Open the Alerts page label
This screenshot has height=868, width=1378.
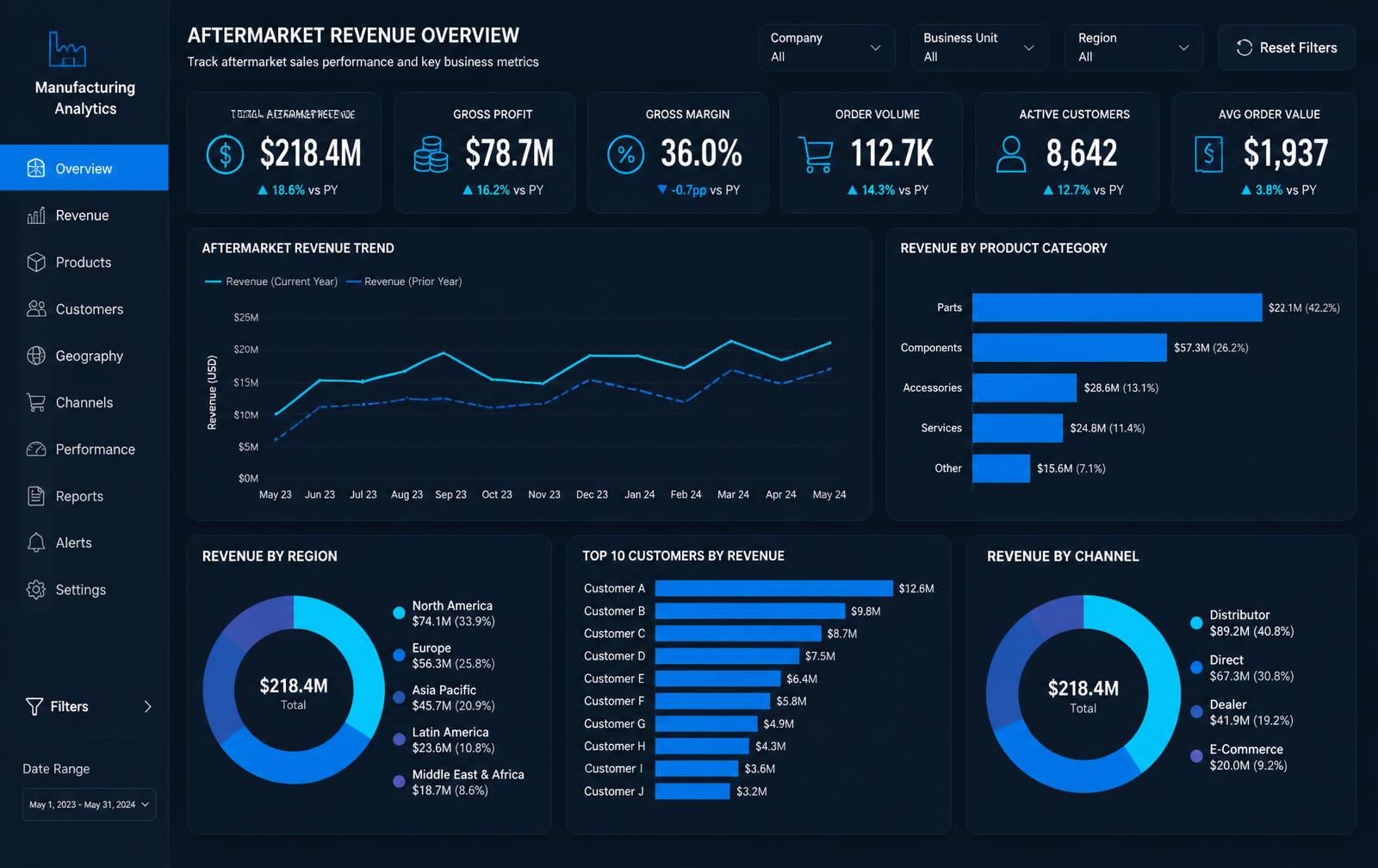[74, 542]
